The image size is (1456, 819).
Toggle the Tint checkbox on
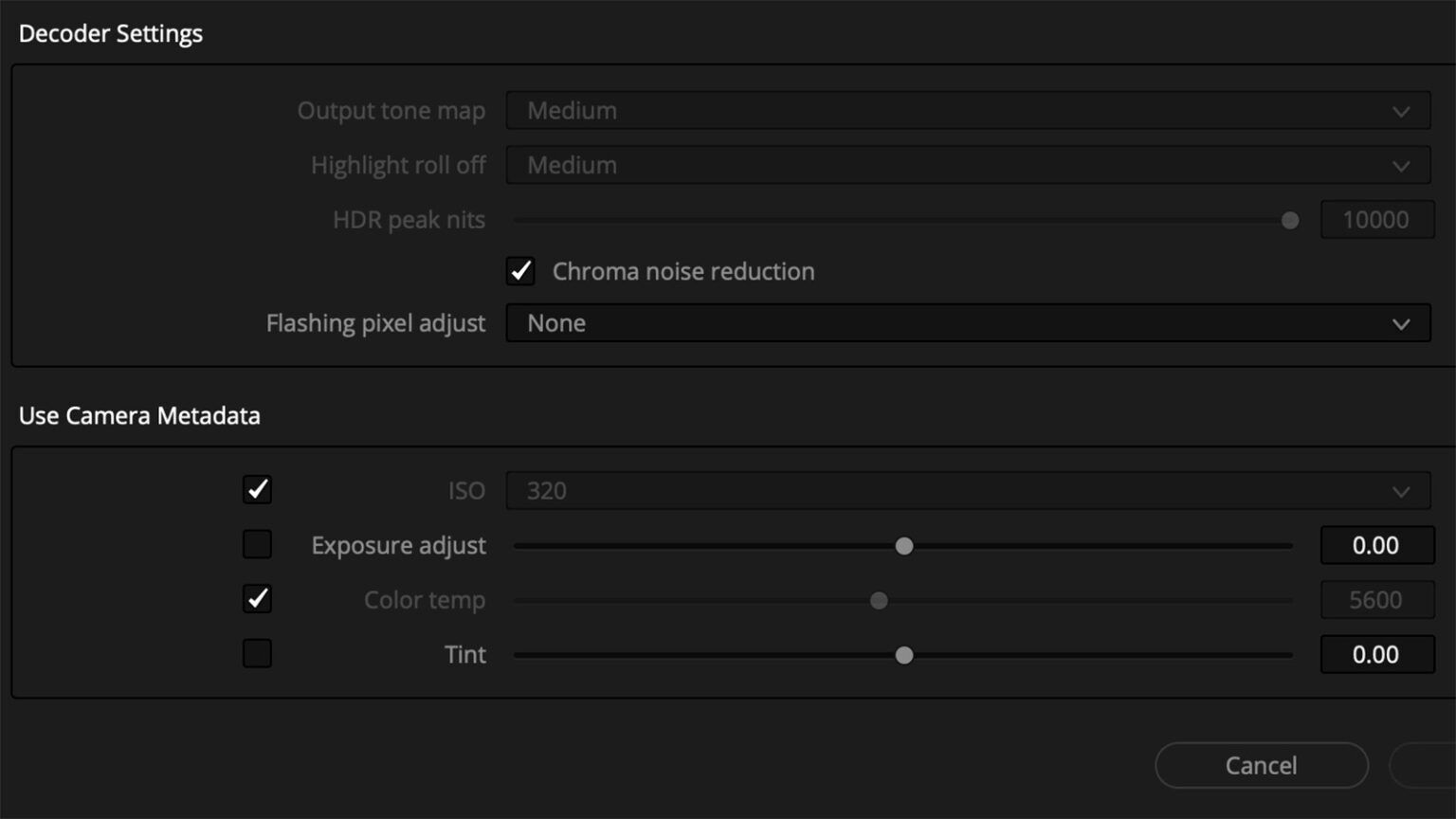point(257,654)
